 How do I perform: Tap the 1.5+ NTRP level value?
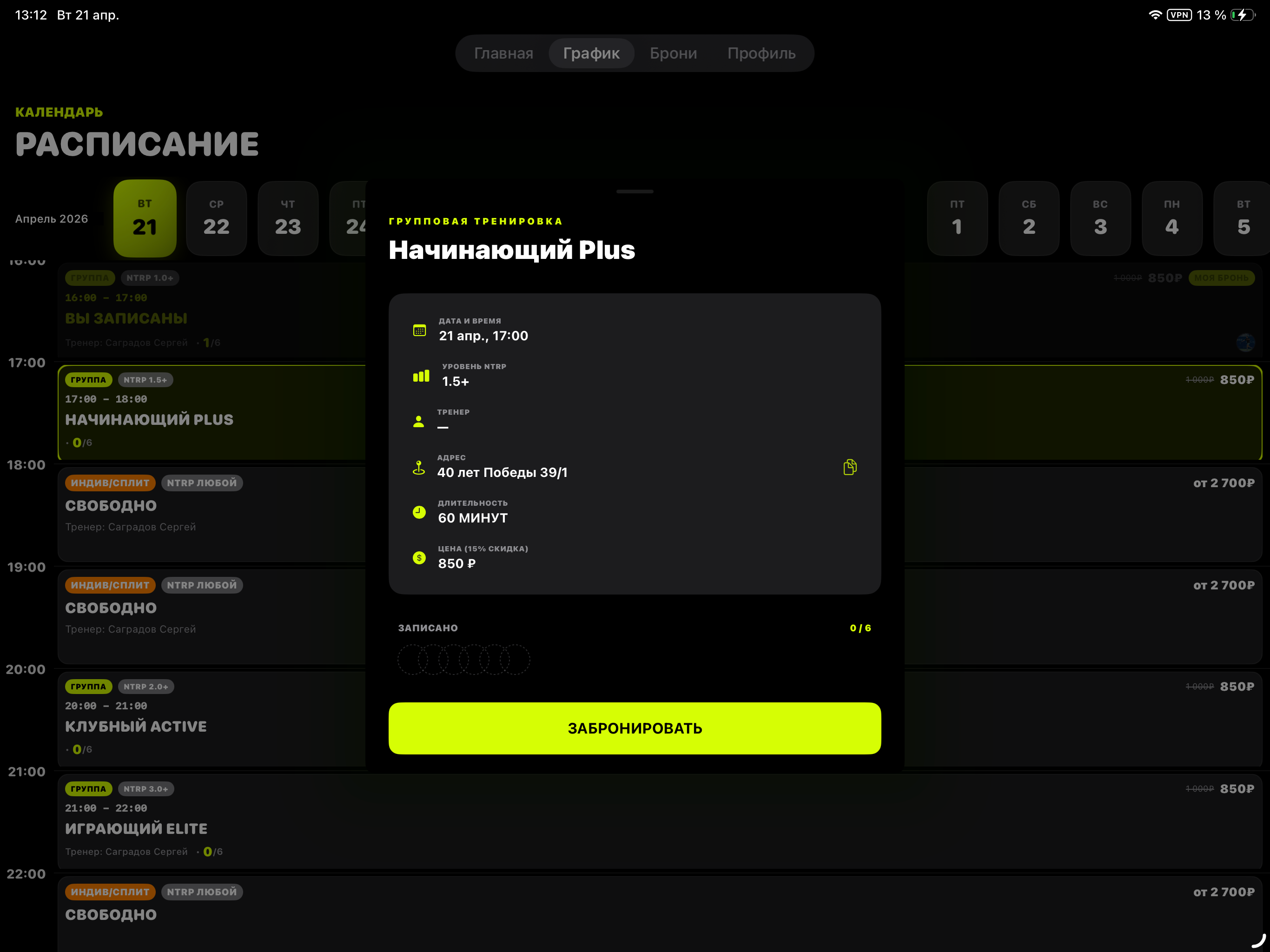(455, 381)
